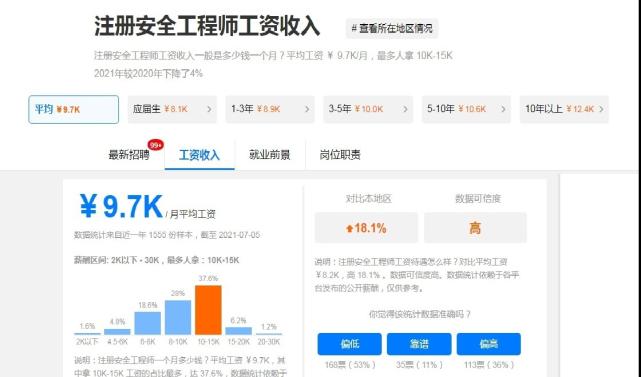The height and width of the screenshot is (377, 641).
Task: Click the 8-10K histogram bar
Action: click(x=178, y=317)
